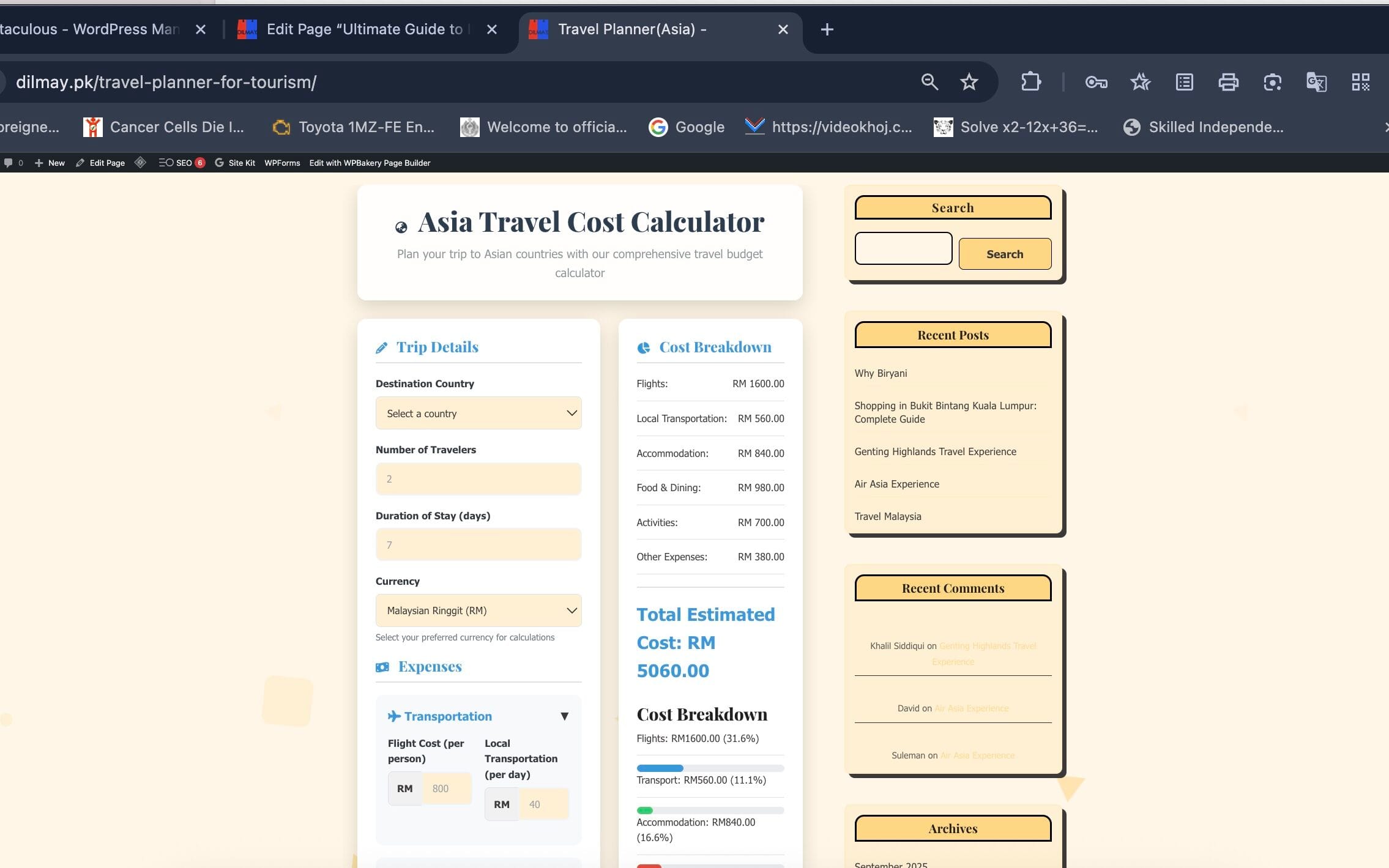Click the Number of Travelers input field

[x=479, y=479]
